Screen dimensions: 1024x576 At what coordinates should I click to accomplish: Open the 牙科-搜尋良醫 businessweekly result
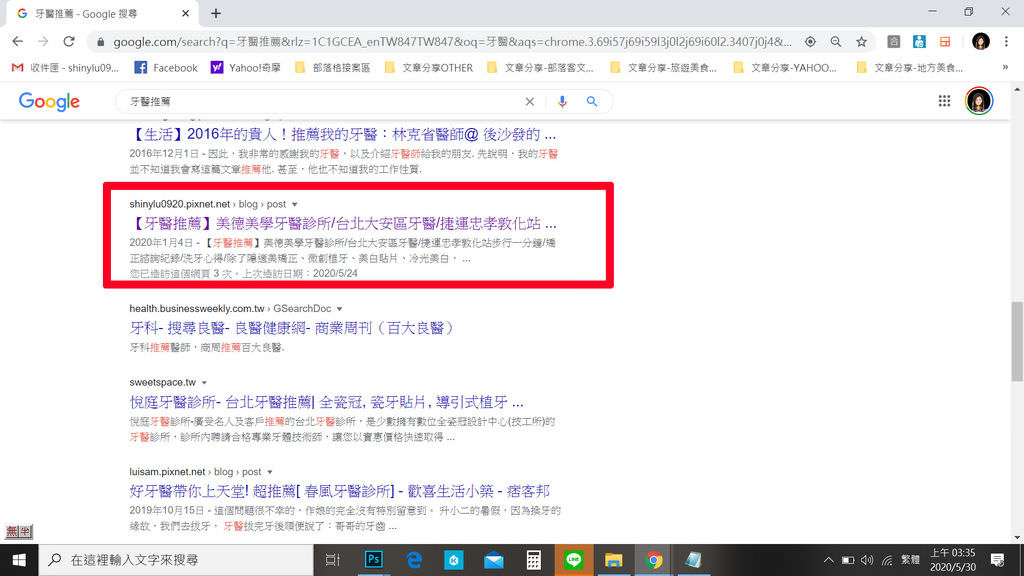[293, 328]
